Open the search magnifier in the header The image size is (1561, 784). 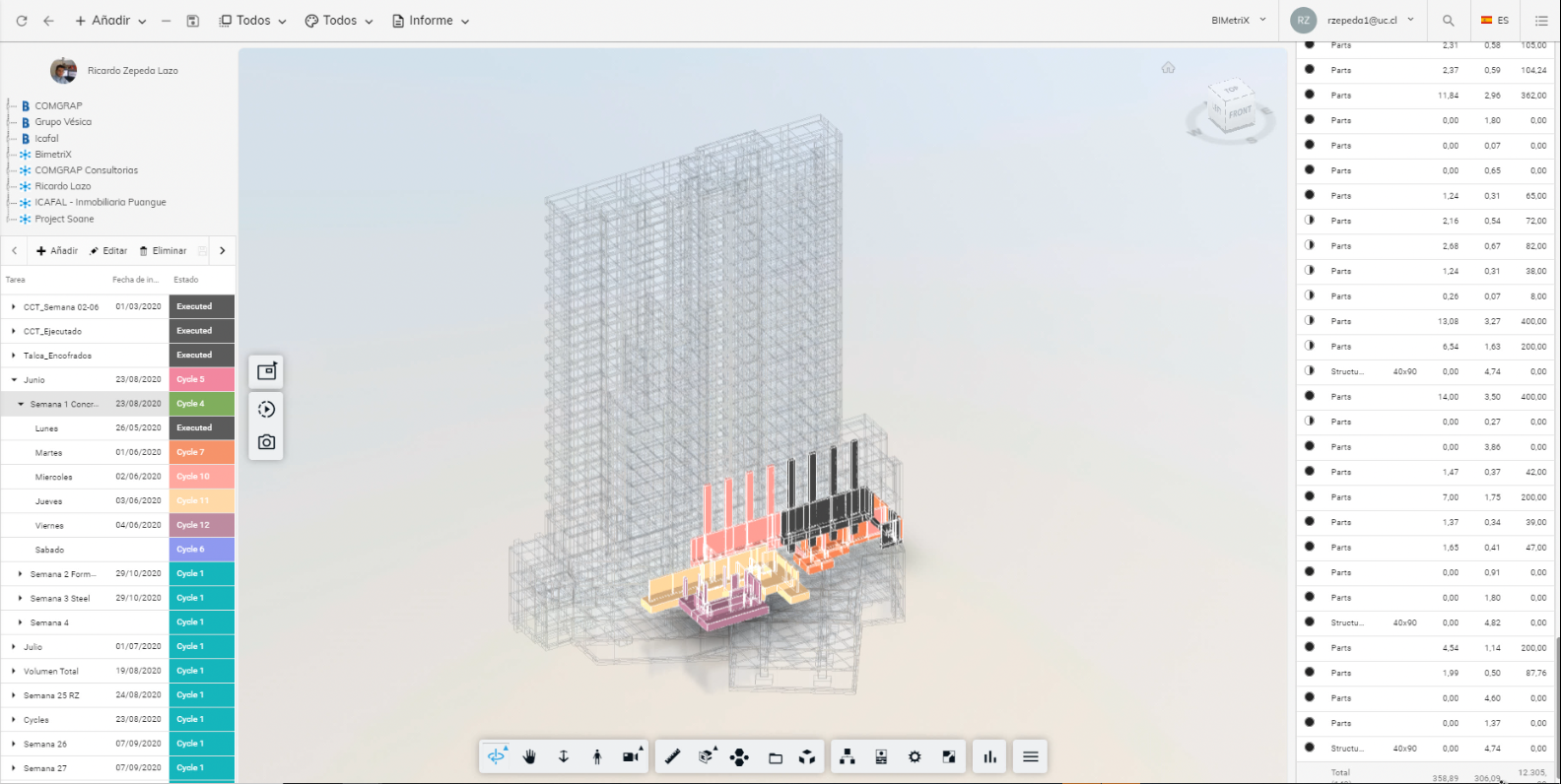click(1448, 21)
